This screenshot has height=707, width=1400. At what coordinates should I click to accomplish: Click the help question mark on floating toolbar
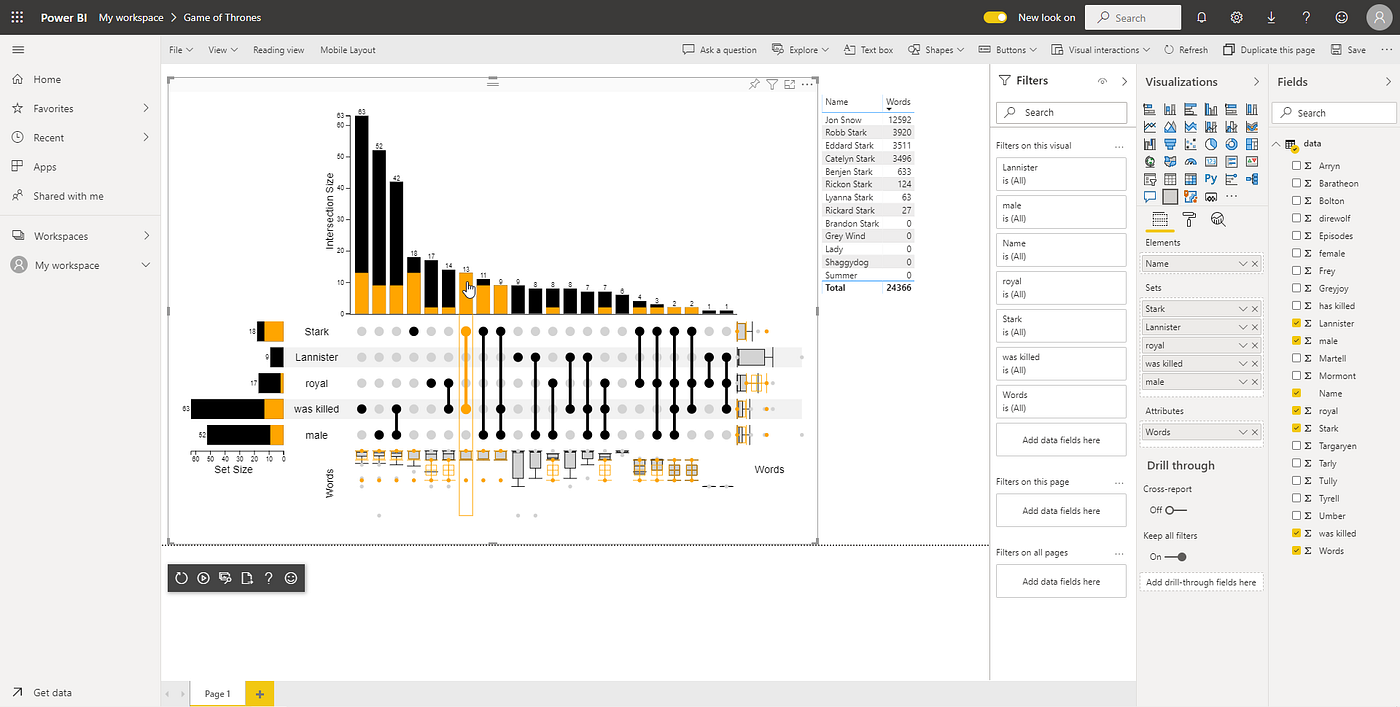tap(268, 578)
